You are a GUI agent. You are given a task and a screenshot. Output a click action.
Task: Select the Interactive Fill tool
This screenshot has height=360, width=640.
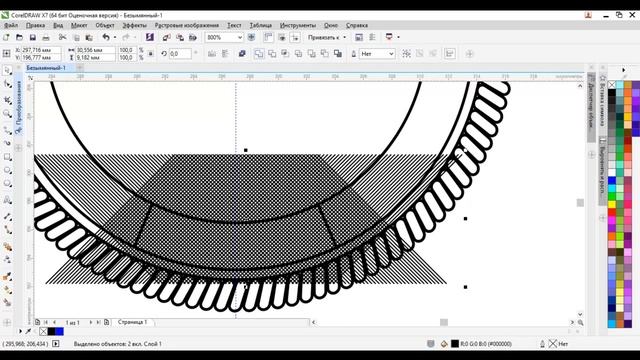click(x=7, y=290)
